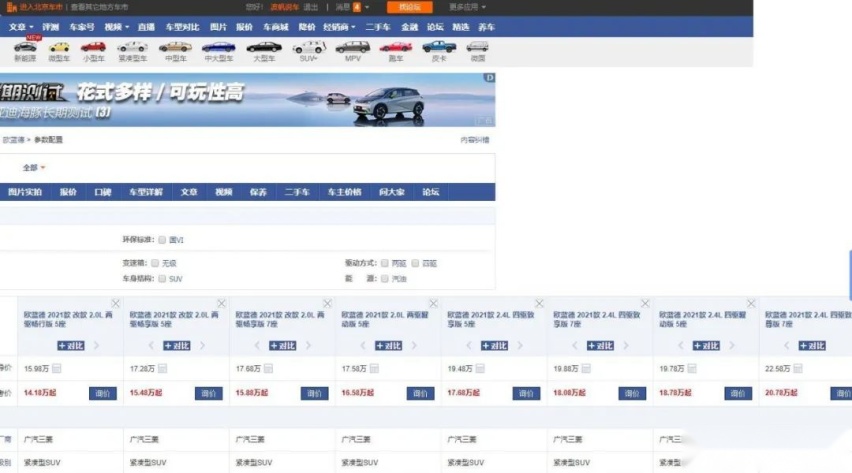
Task: Select the 大型车 black car icon
Action: tap(264, 47)
